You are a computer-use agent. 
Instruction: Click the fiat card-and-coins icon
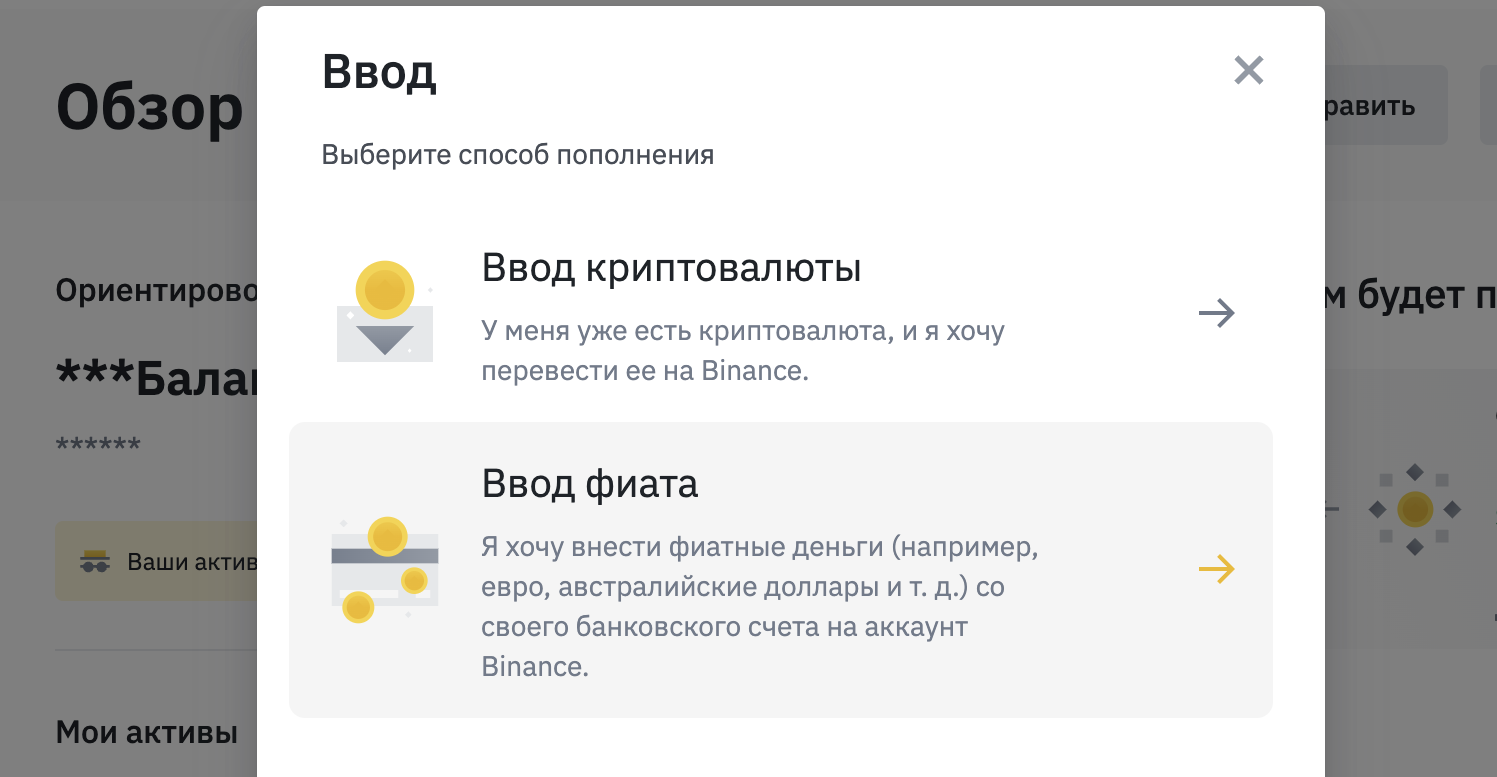(x=385, y=569)
